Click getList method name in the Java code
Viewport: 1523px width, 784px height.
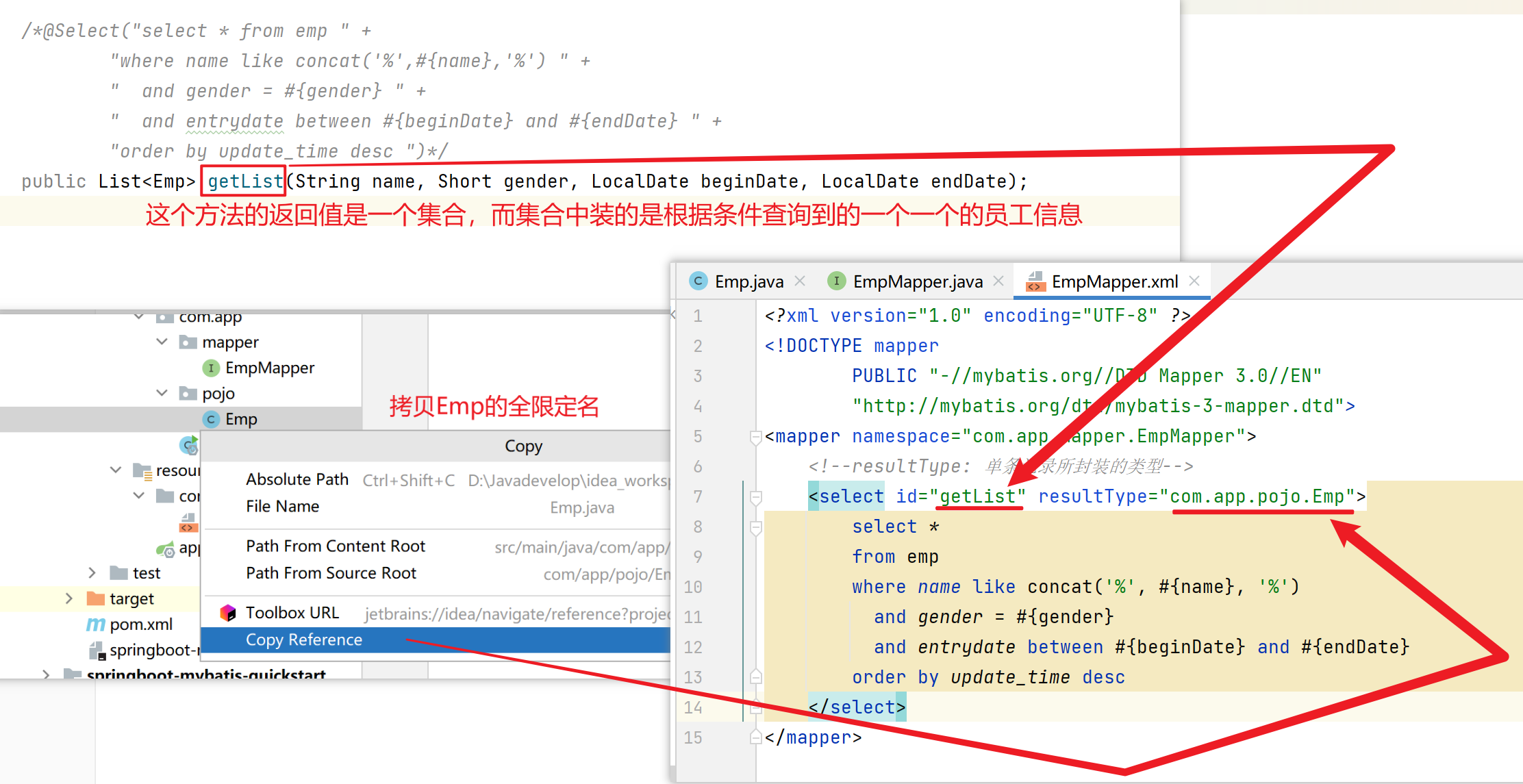tap(244, 181)
